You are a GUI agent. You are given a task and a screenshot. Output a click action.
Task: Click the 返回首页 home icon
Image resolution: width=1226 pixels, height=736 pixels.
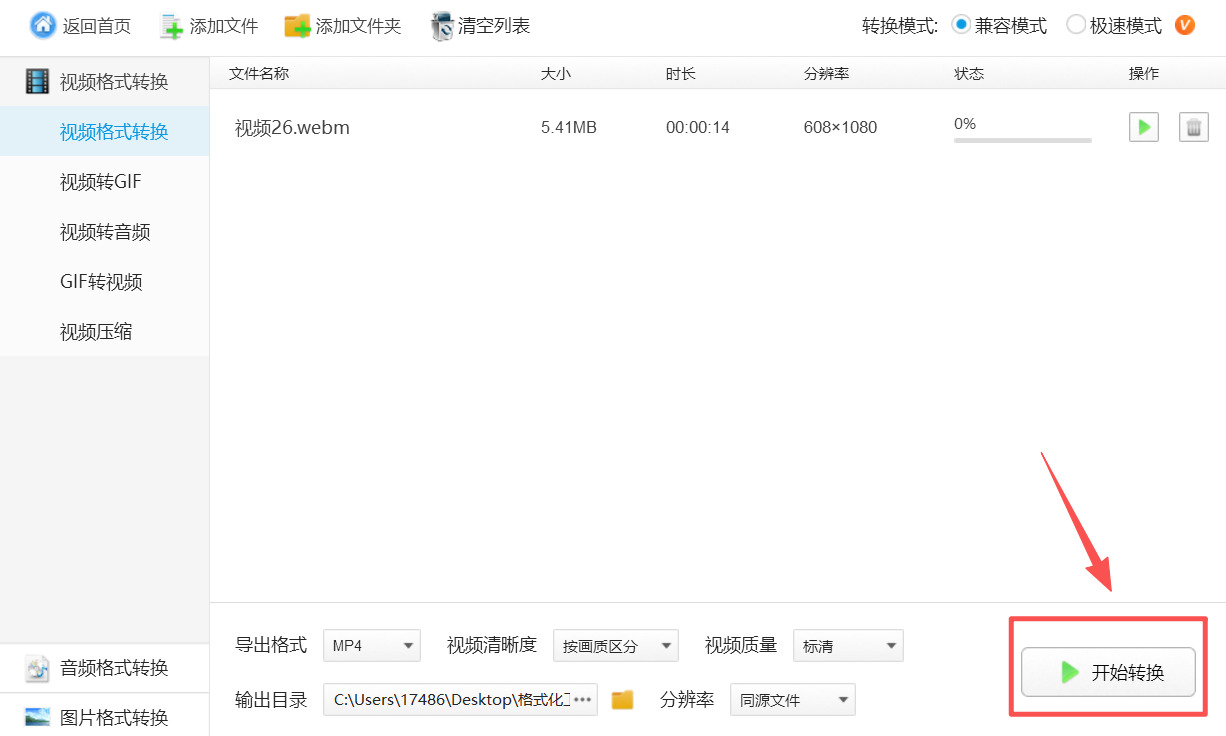pyautogui.click(x=43, y=25)
